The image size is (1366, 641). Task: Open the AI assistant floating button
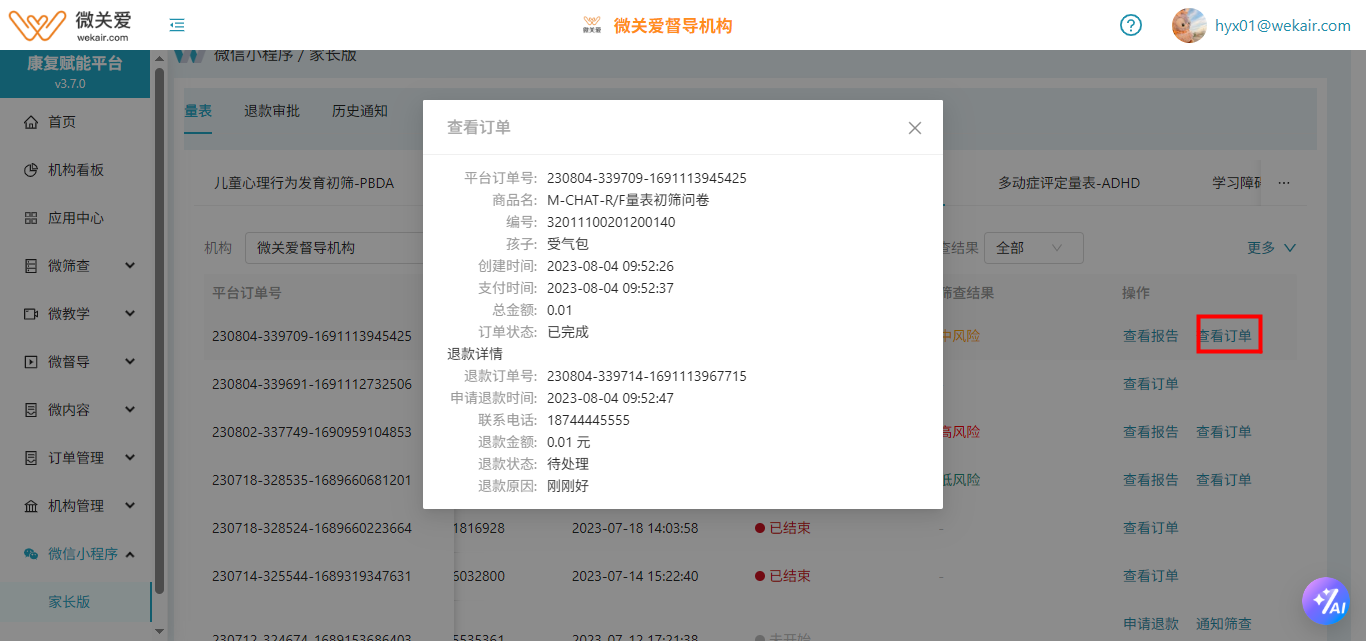point(1325,600)
